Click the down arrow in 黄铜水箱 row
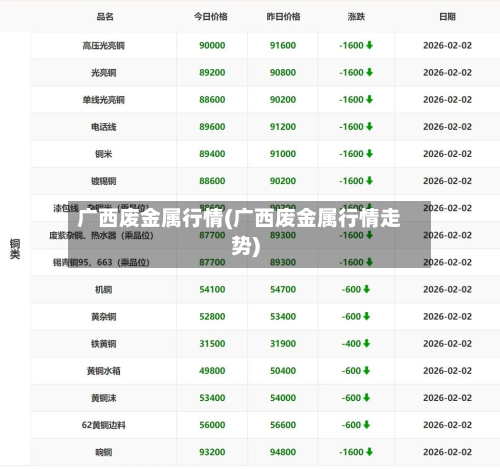The height and width of the screenshot is (469, 500). point(367,371)
